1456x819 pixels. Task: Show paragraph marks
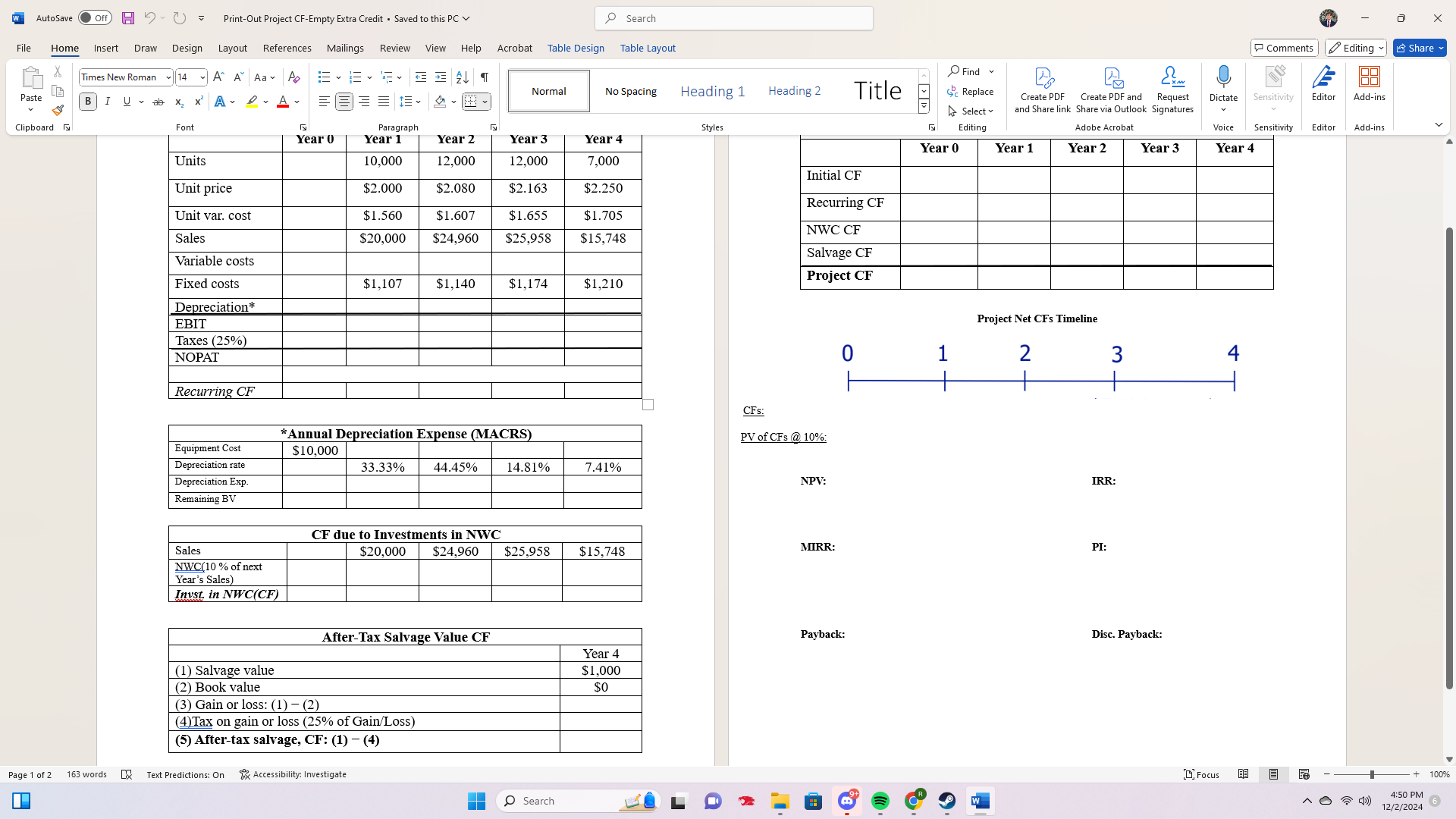(x=484, y=77)
